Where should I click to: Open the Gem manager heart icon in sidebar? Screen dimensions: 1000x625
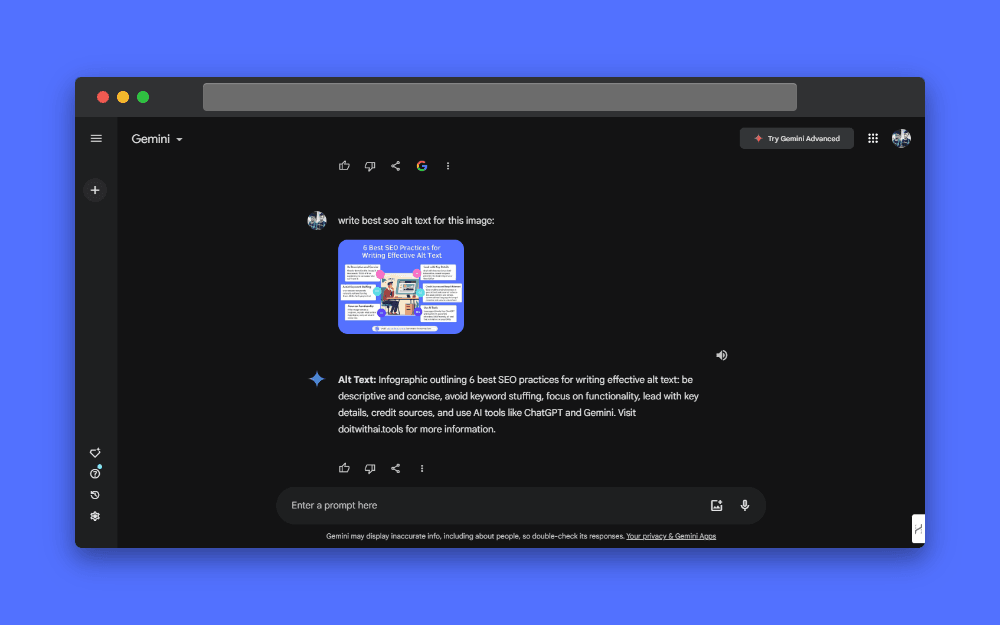(x=95, y=453)
